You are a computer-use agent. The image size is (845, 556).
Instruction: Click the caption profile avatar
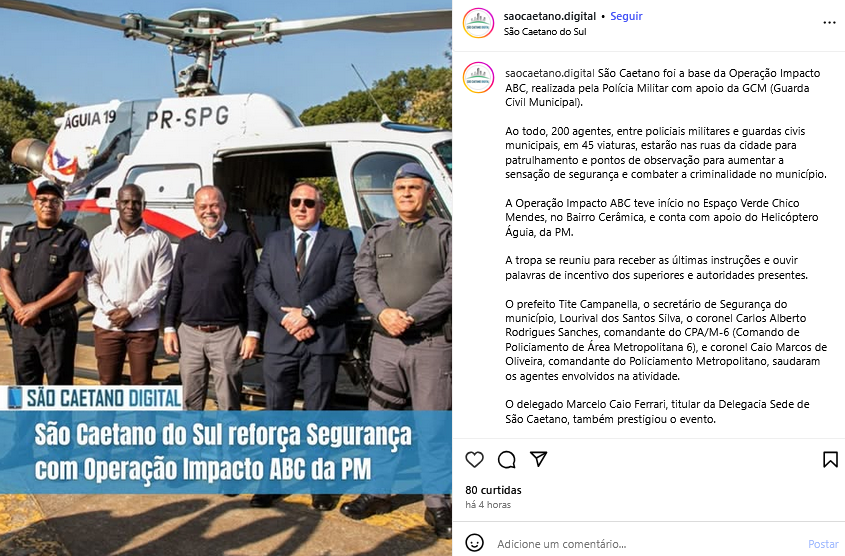478,78
